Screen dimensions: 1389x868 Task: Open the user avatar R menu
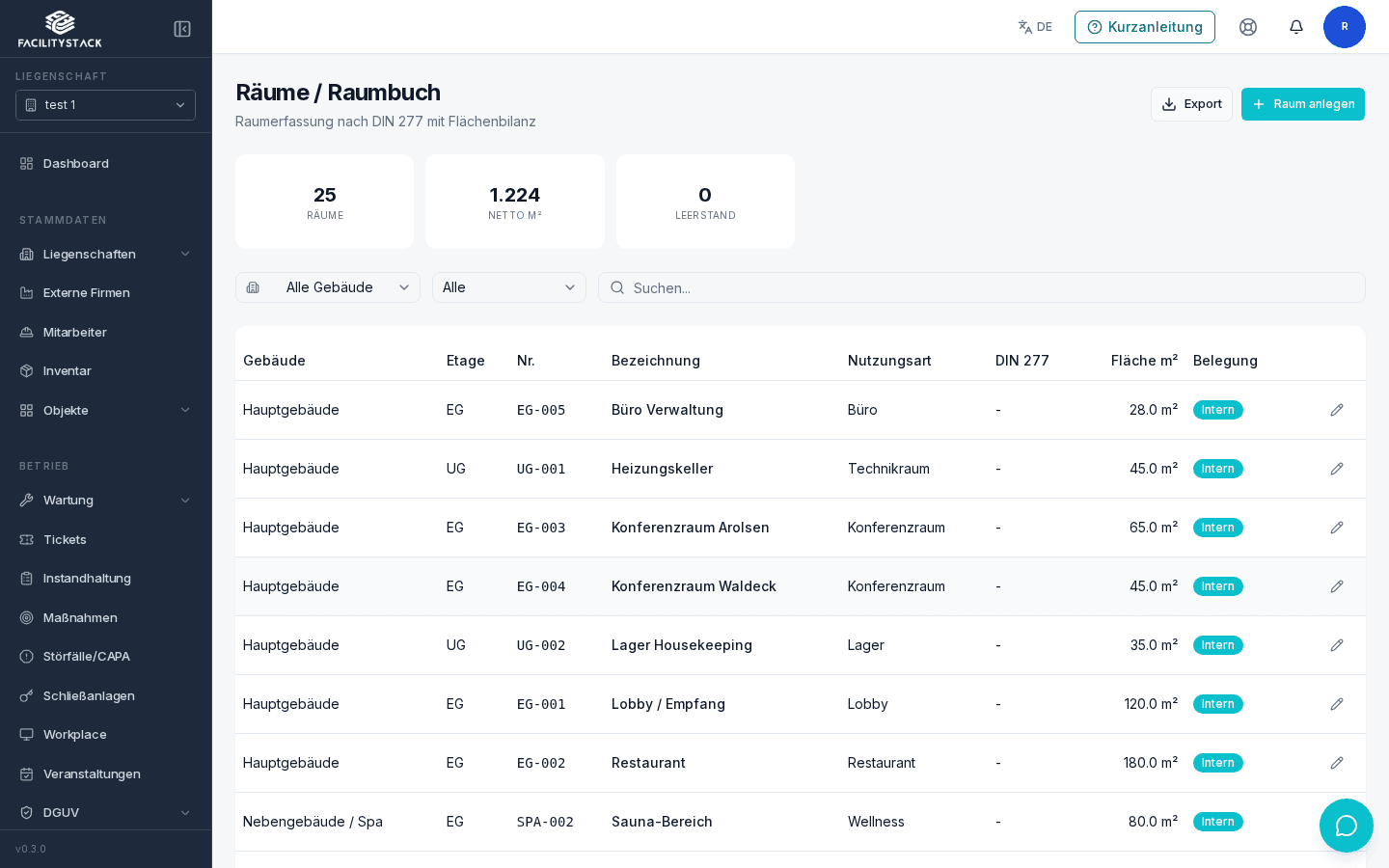point(1345,27)
